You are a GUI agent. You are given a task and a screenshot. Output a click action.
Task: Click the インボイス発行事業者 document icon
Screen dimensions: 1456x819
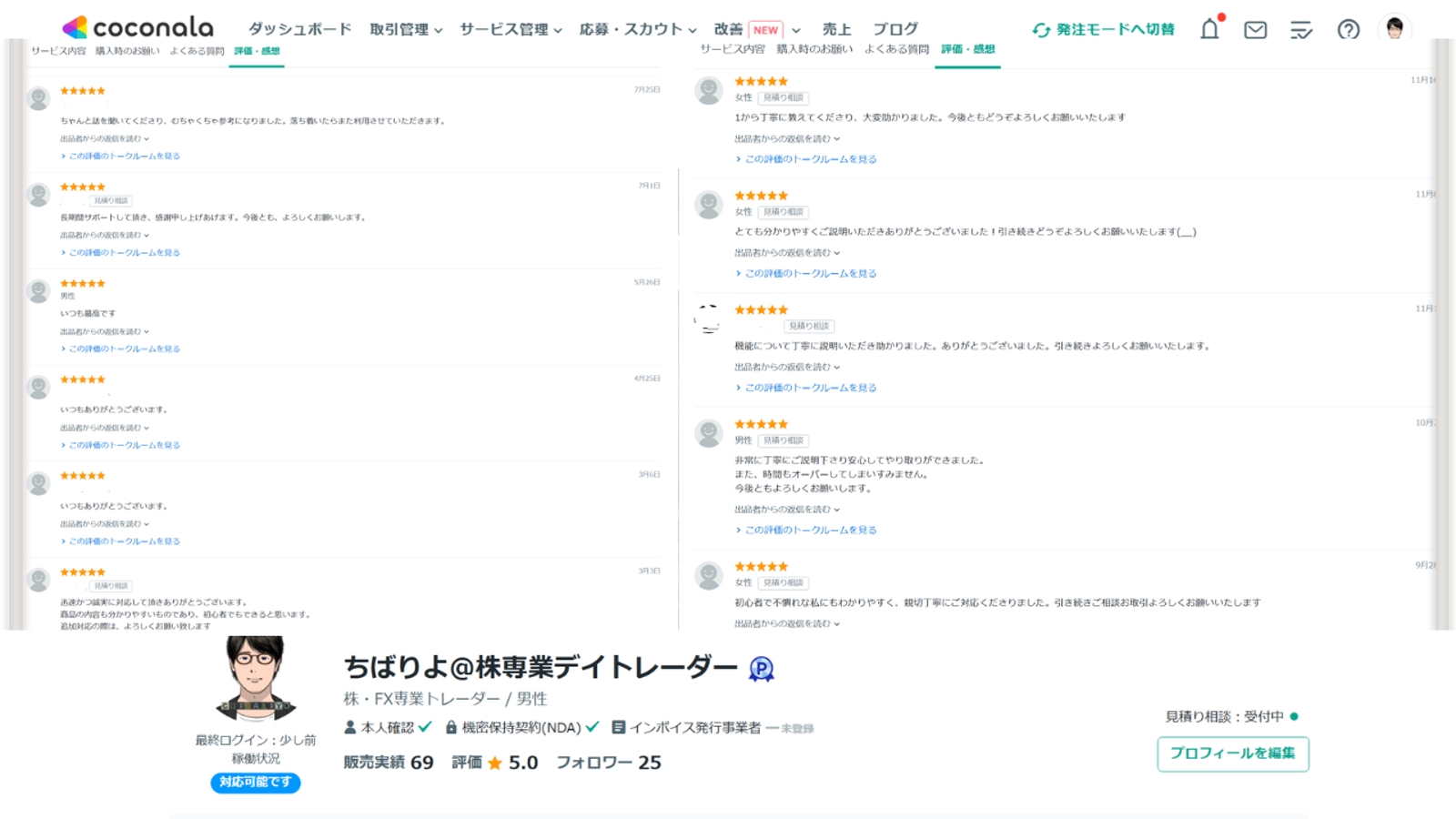tap(619, 727)
